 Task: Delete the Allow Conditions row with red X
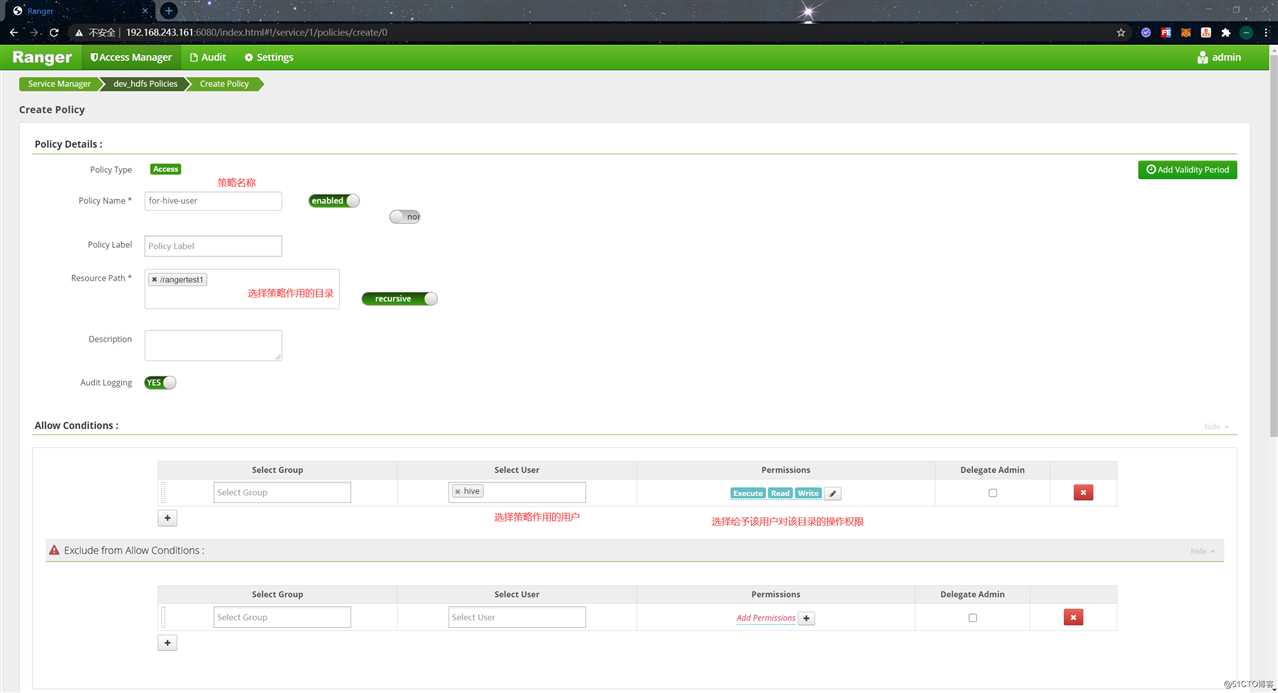[x=1083, y=493]
